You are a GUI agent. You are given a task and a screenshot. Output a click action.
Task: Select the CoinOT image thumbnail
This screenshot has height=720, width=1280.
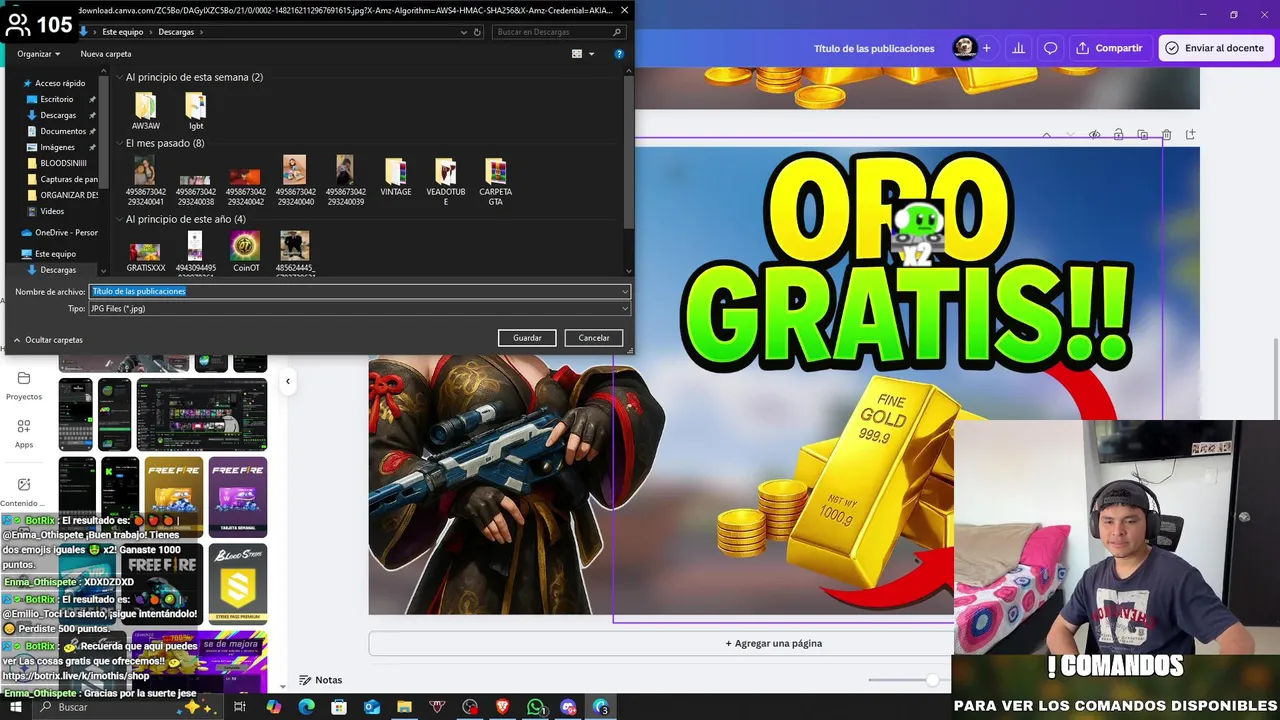[x=245, y=252]
